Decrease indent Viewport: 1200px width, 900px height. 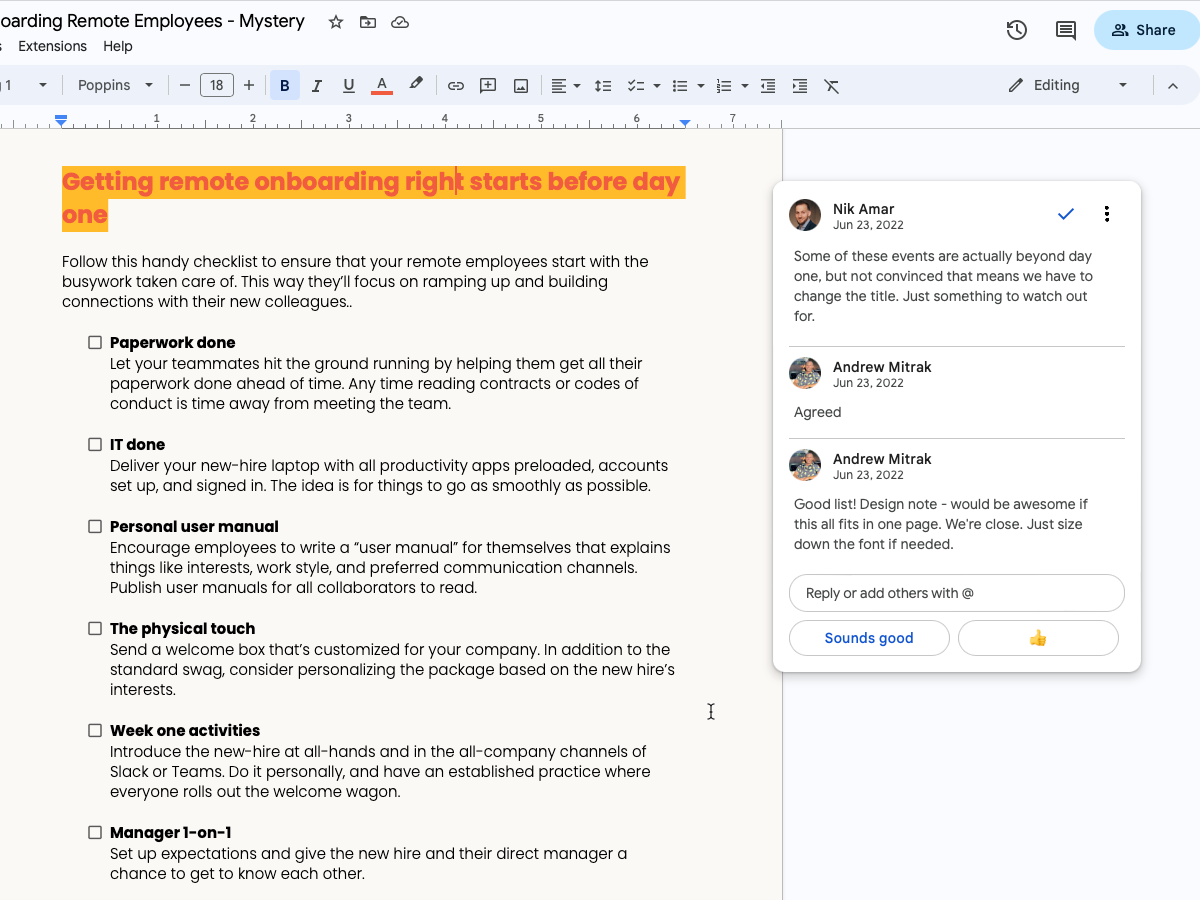pos(768,86)
